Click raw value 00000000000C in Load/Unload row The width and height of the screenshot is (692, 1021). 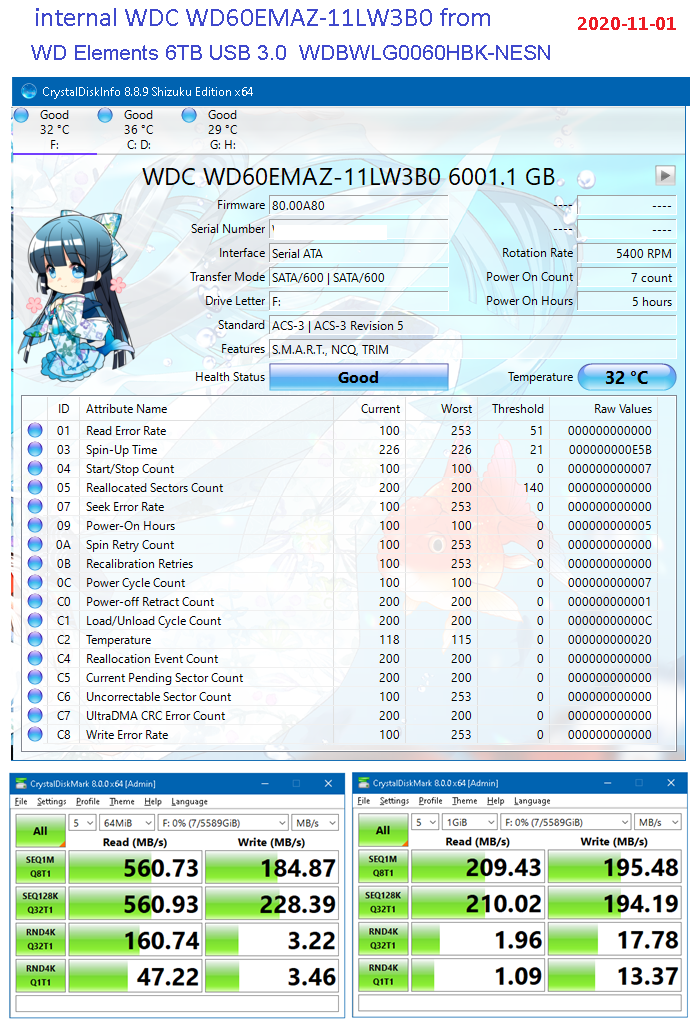point(609,621)
